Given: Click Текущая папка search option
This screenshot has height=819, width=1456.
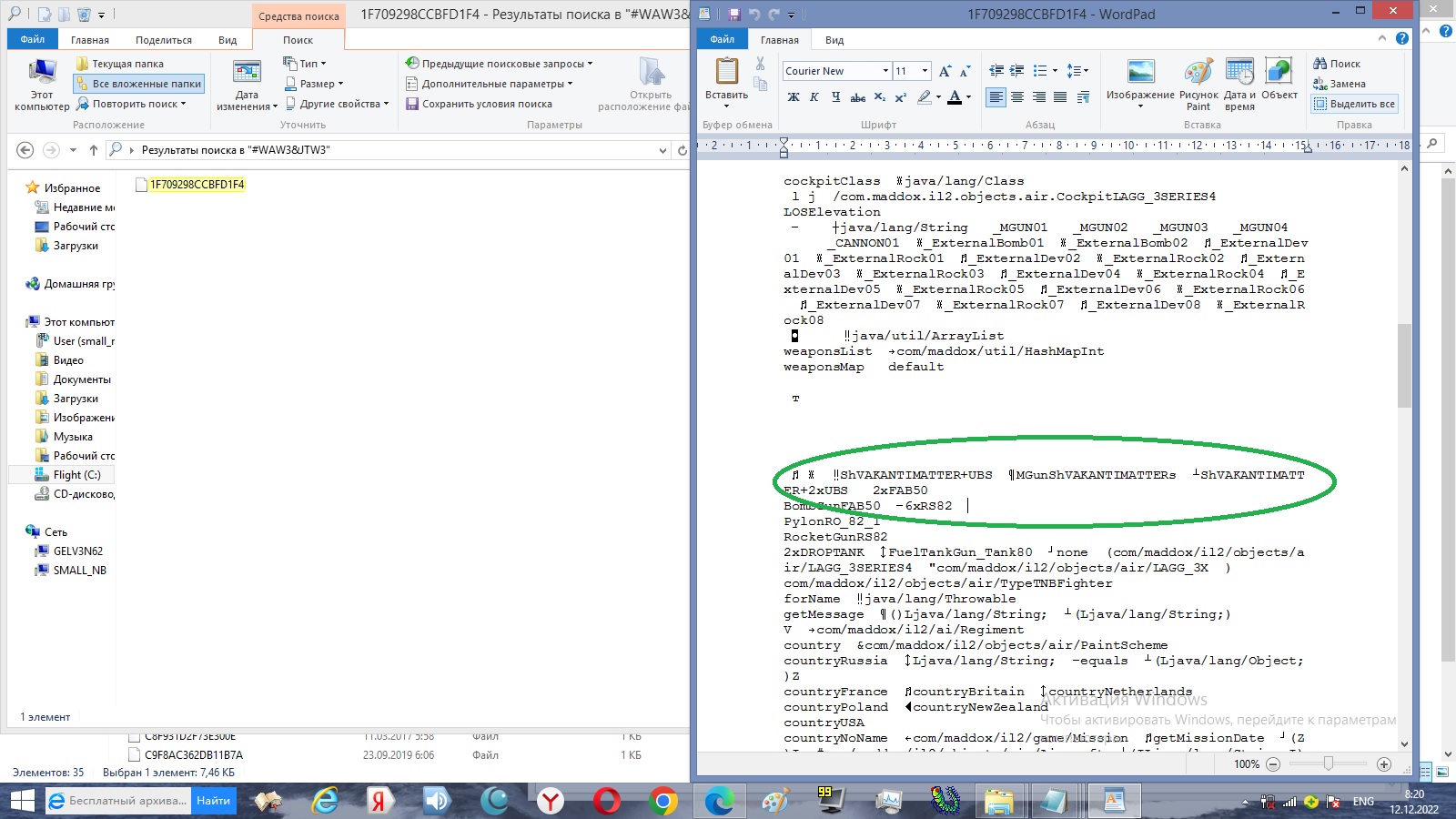Looking at the screenshot, I should 120,64.
